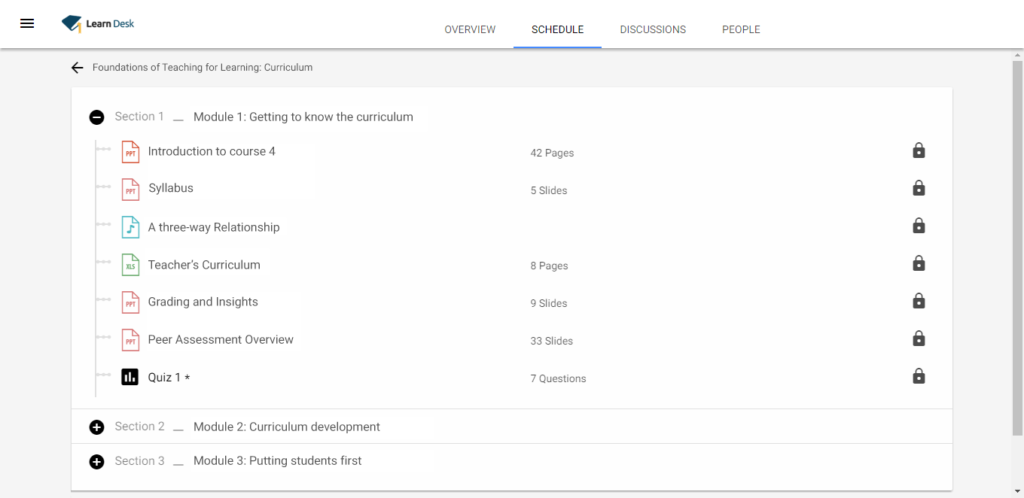Expand Section 2 Curriculum development

(x=97, y=427)
